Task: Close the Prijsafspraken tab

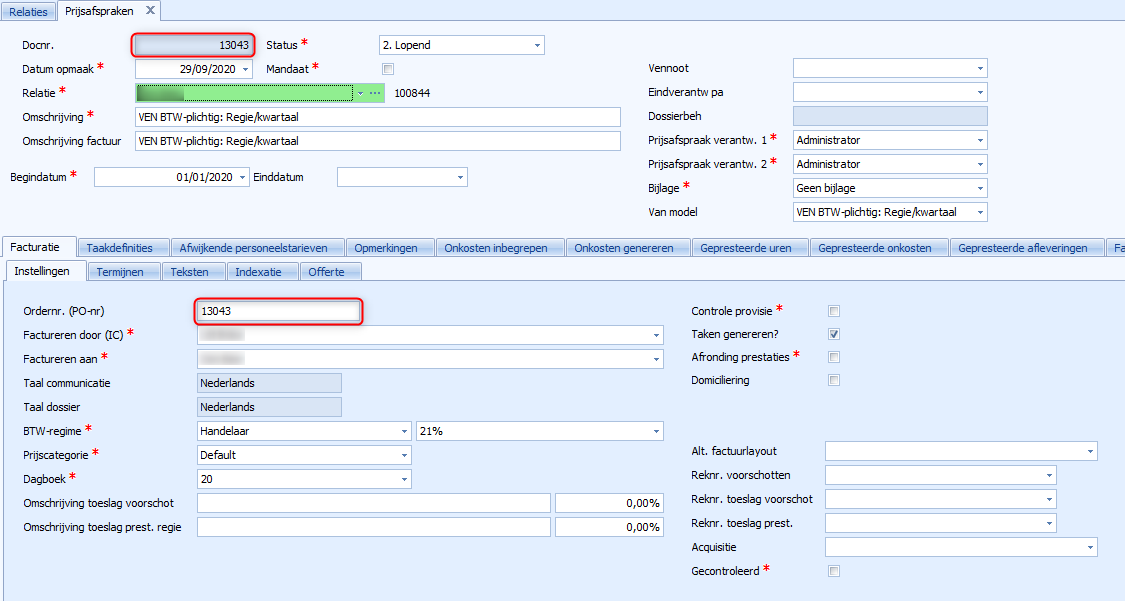Action: (150, 10)
